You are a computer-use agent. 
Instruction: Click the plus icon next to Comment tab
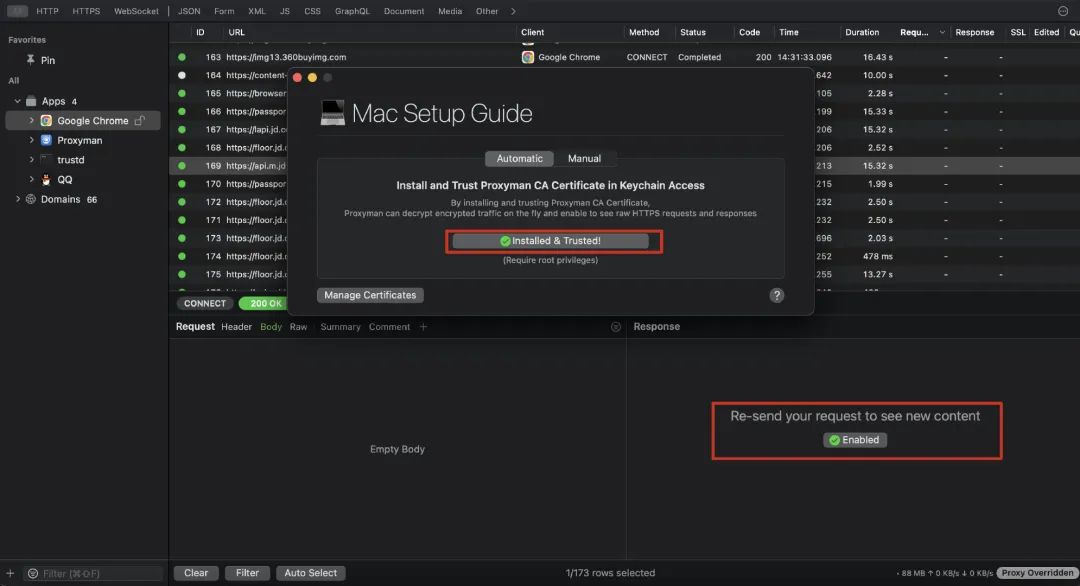pyautogui.click(x=424, y=327)
